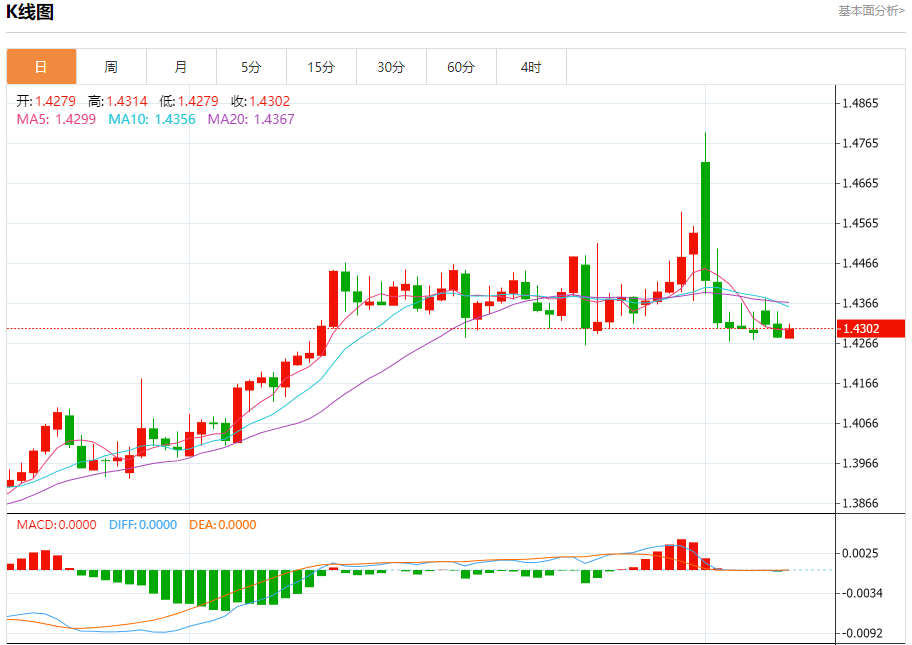912x645 pixels.
Task: Open the 30分 interval tab
Action: (x=391, y=67)
